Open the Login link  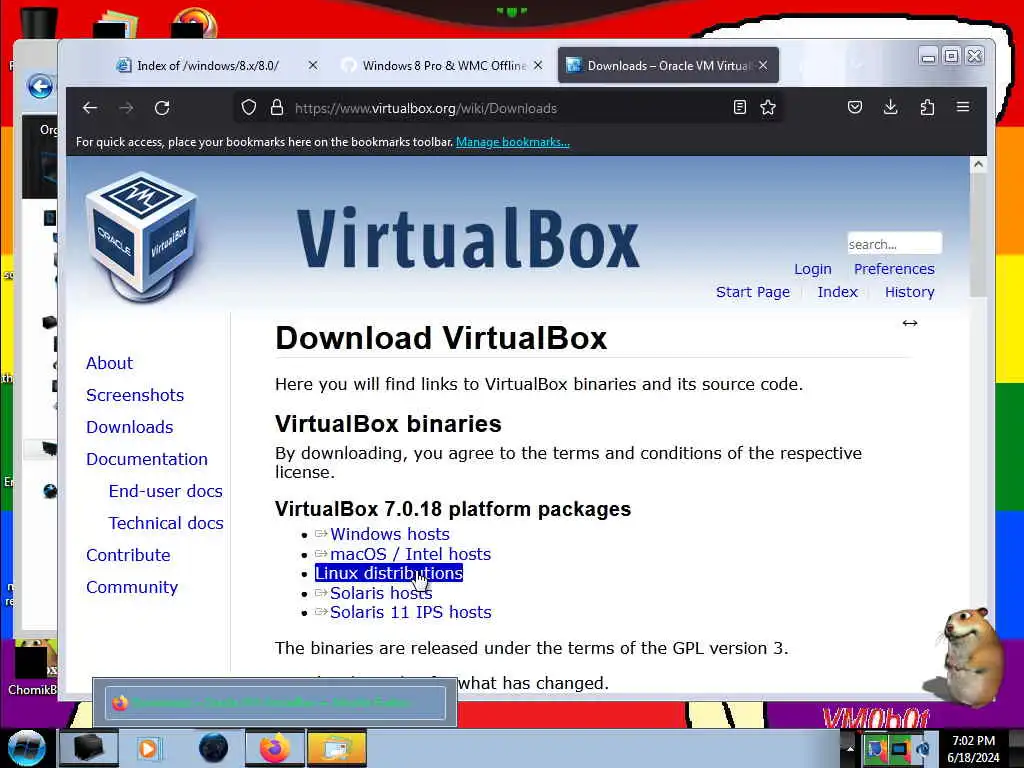[812, 269]
